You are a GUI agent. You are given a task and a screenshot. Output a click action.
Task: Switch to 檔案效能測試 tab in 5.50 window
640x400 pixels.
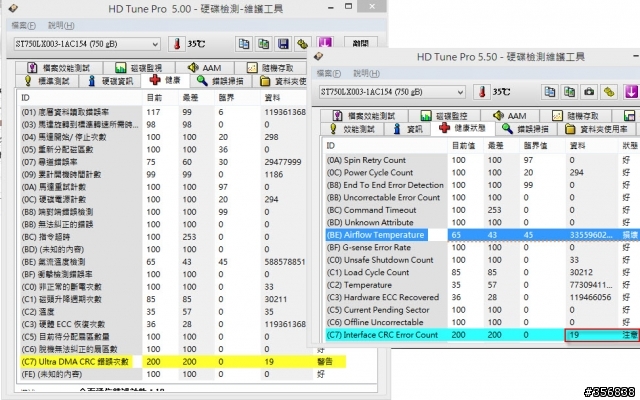364,116
